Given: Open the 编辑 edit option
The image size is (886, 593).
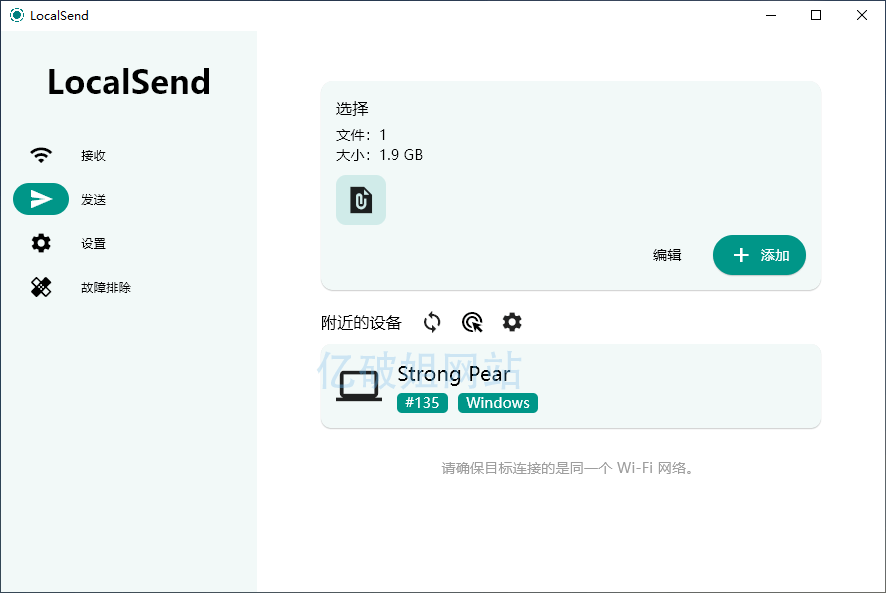Looking at the screenshot, I should point(667,255).
